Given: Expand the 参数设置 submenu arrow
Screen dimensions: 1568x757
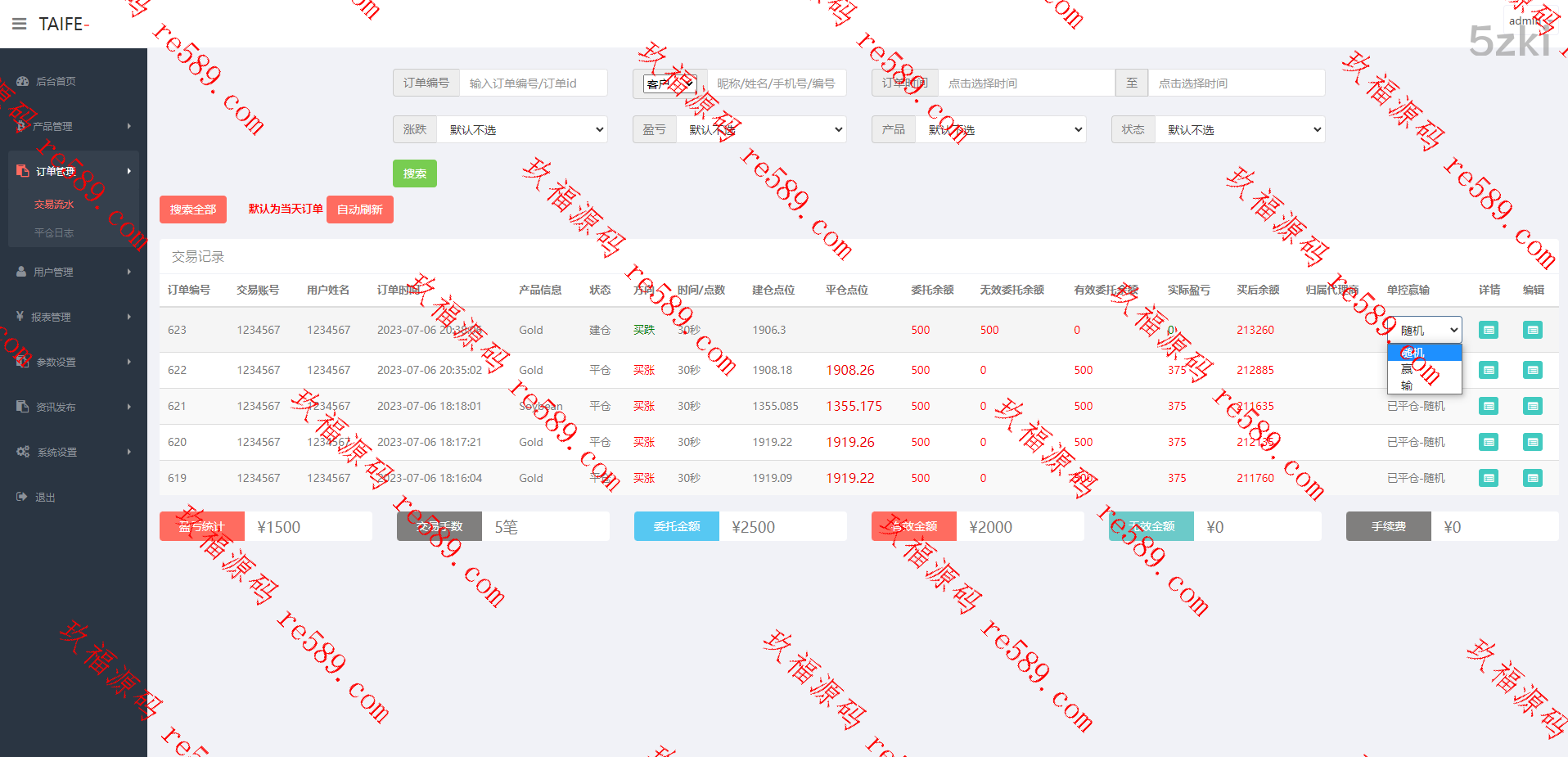Looking at the screenshot, I should click(x=129, y=362).
